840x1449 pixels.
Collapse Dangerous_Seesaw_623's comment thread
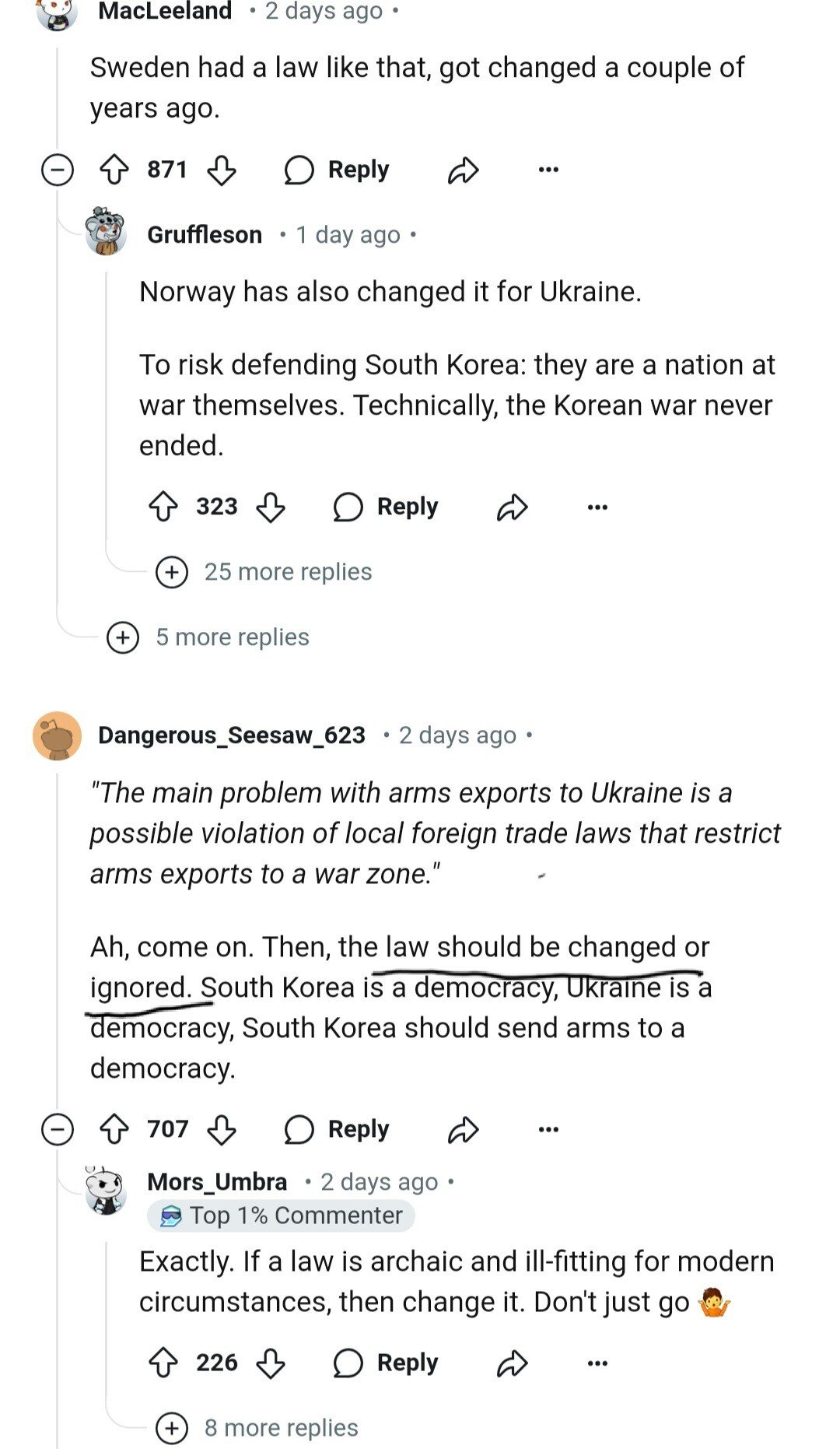tap(58, 1129)
